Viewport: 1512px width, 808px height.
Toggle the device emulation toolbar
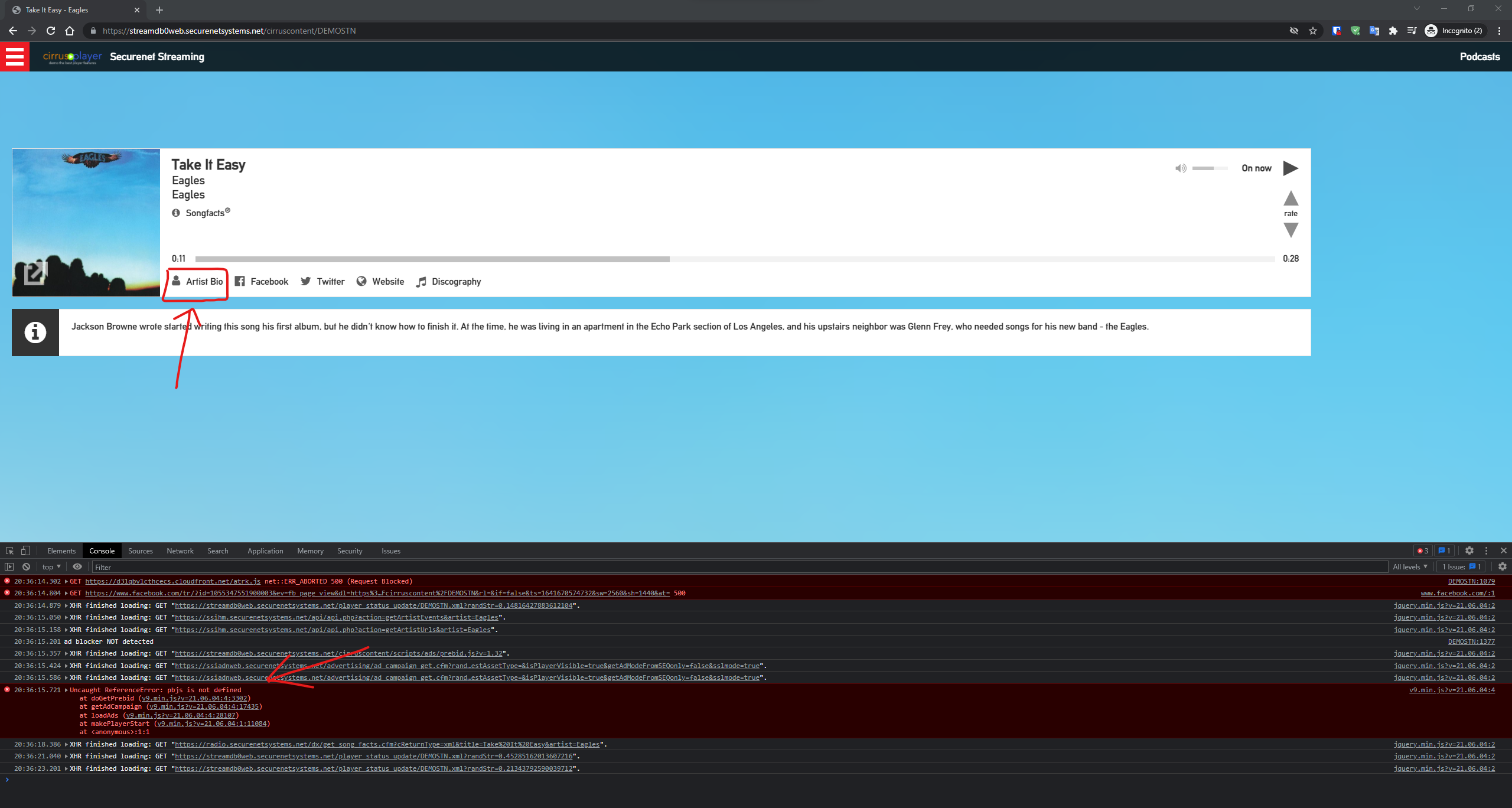pos(25,550)
